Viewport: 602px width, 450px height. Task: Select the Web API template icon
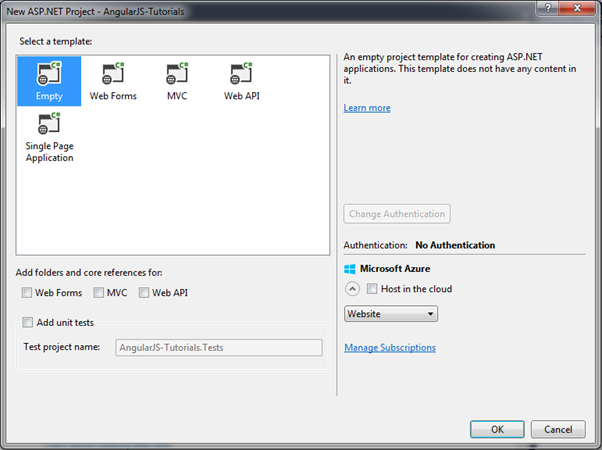point(241,75)
